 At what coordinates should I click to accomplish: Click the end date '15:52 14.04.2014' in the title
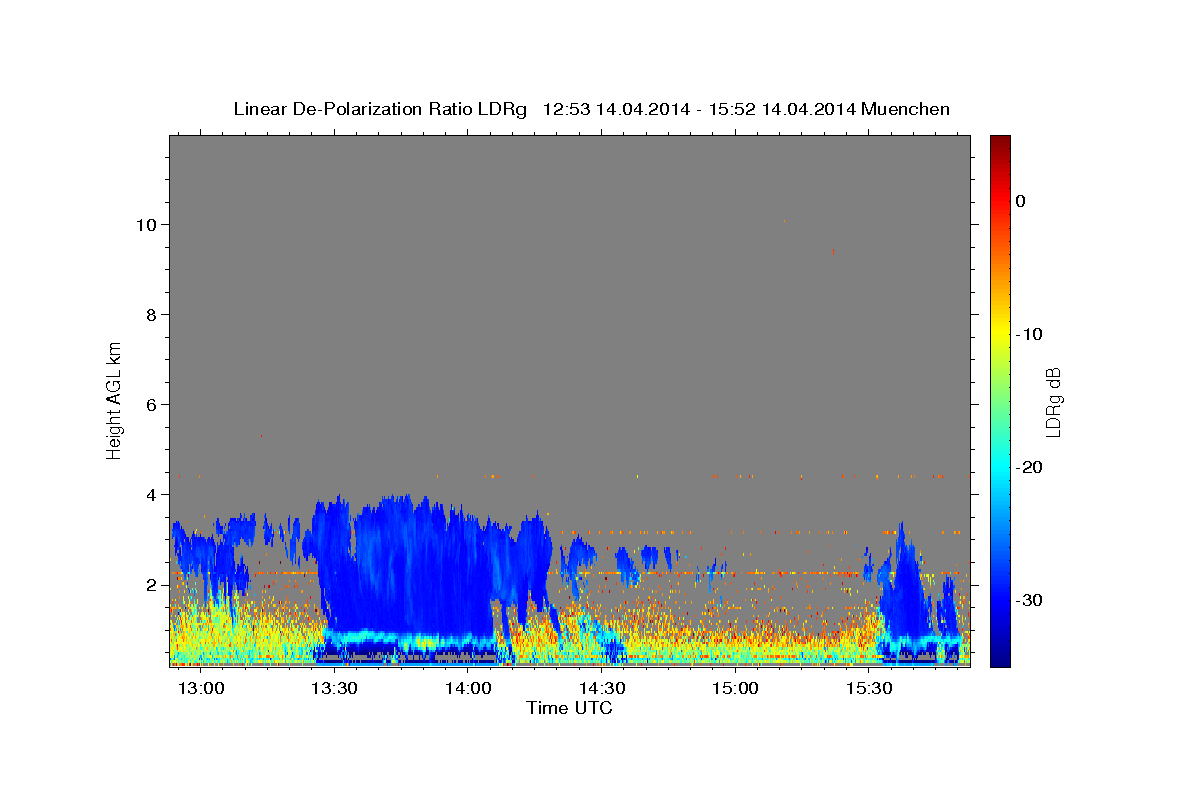point(782,109)
